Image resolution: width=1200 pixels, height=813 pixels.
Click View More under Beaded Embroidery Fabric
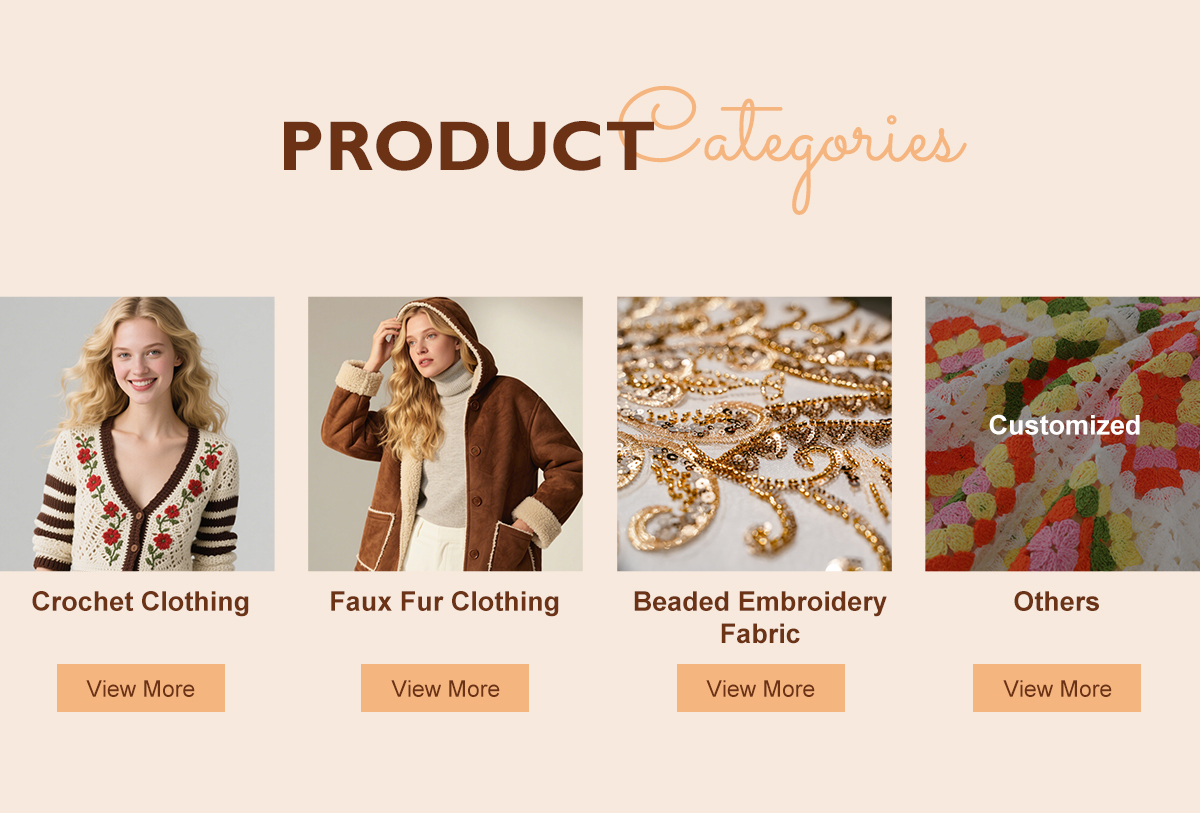[761, 688]
